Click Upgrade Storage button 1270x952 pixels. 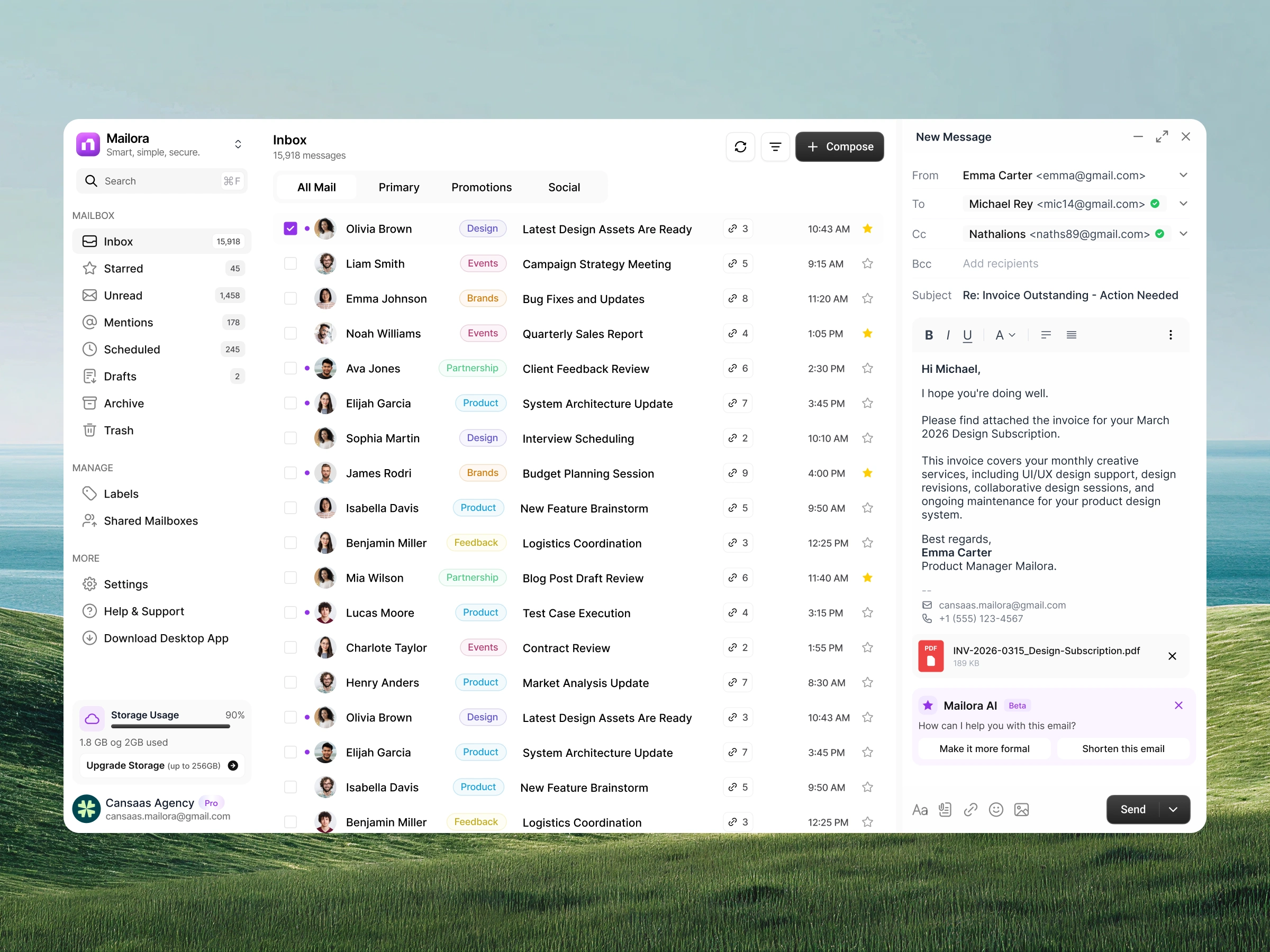[162, 765]
